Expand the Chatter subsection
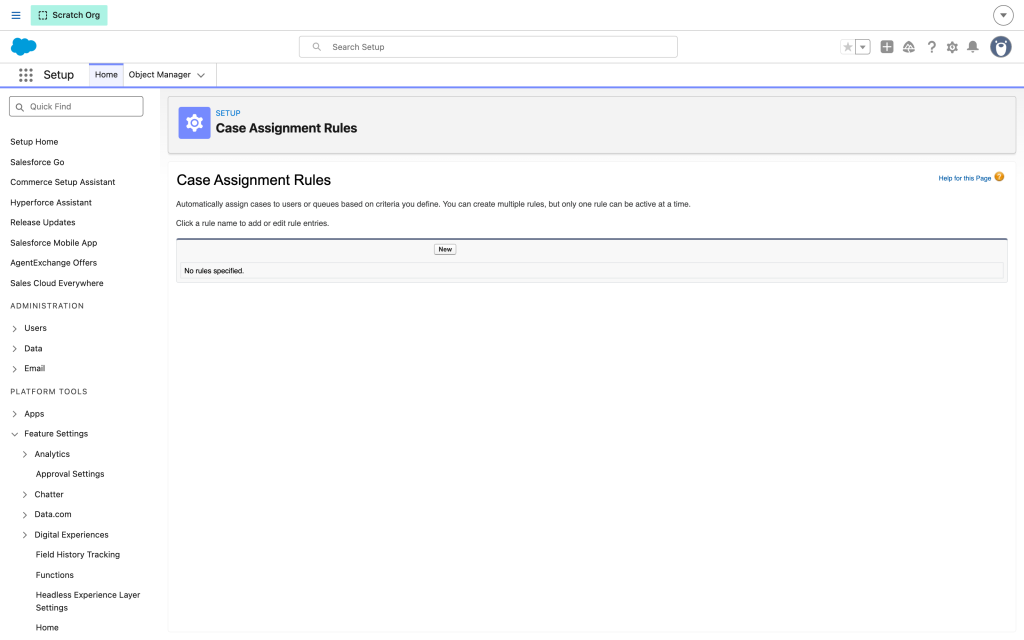 pos(25,495)
